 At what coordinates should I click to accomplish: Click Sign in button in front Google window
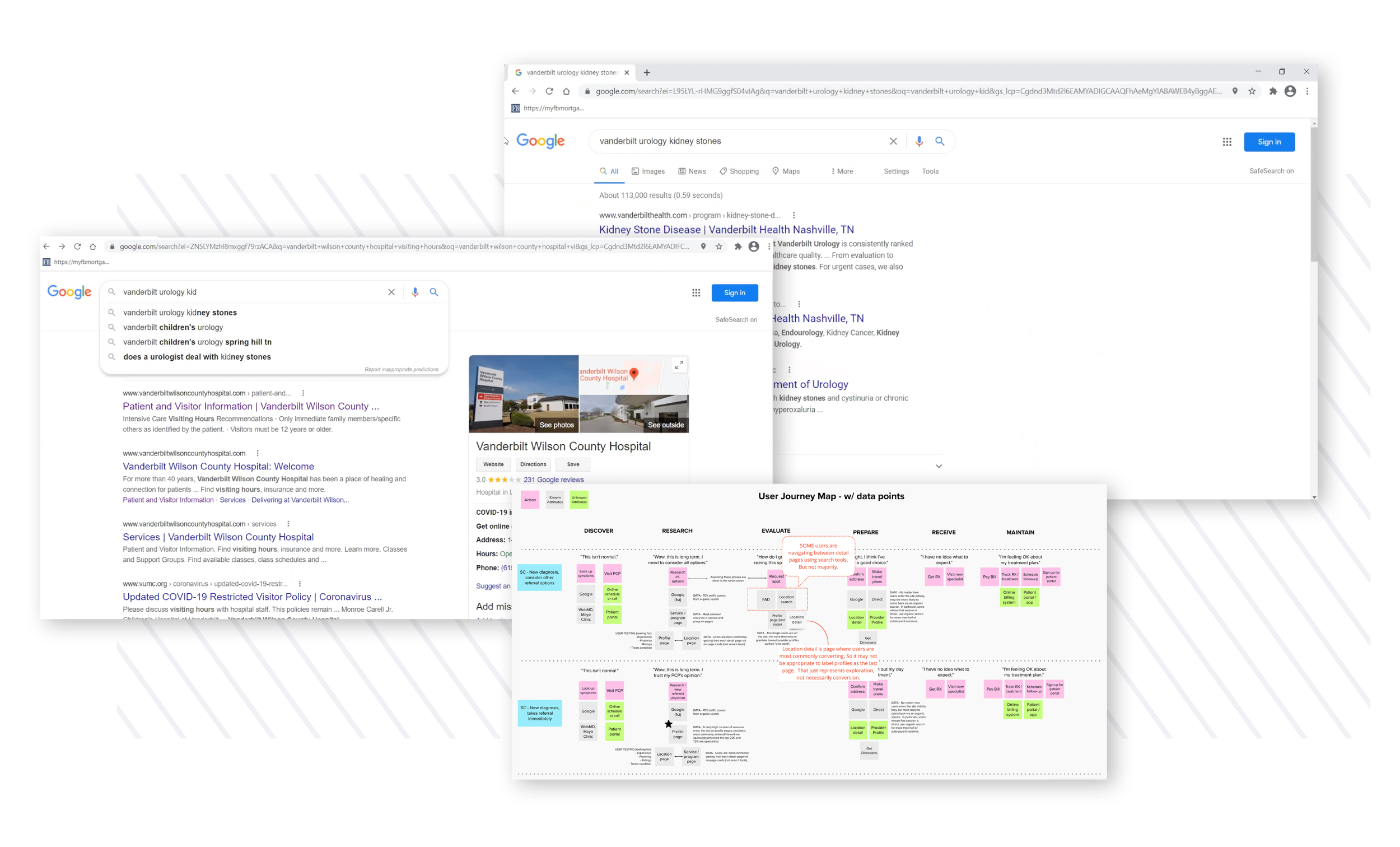[734, 293]
